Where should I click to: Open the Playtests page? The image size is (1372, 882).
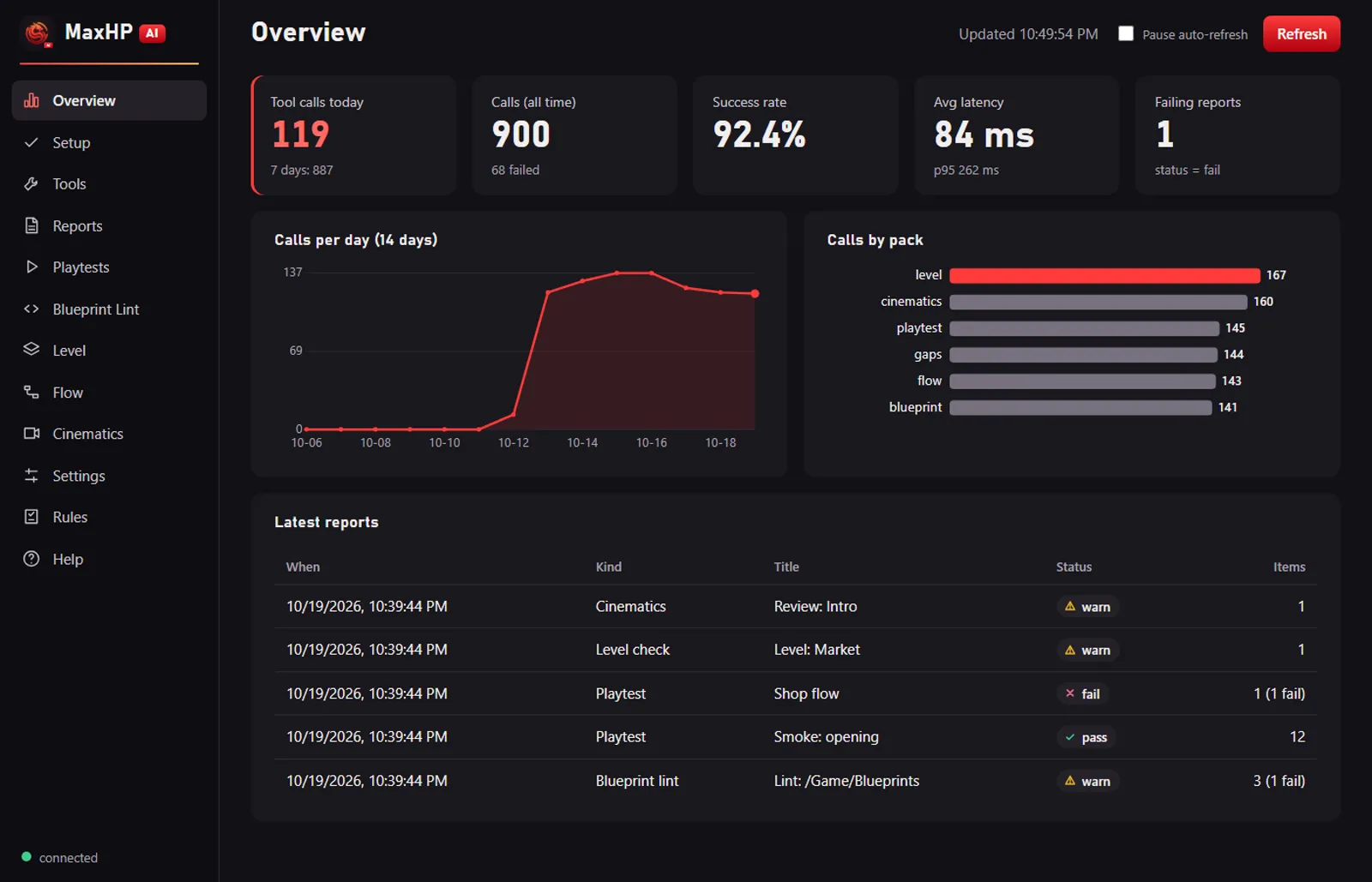click(109, 267)
